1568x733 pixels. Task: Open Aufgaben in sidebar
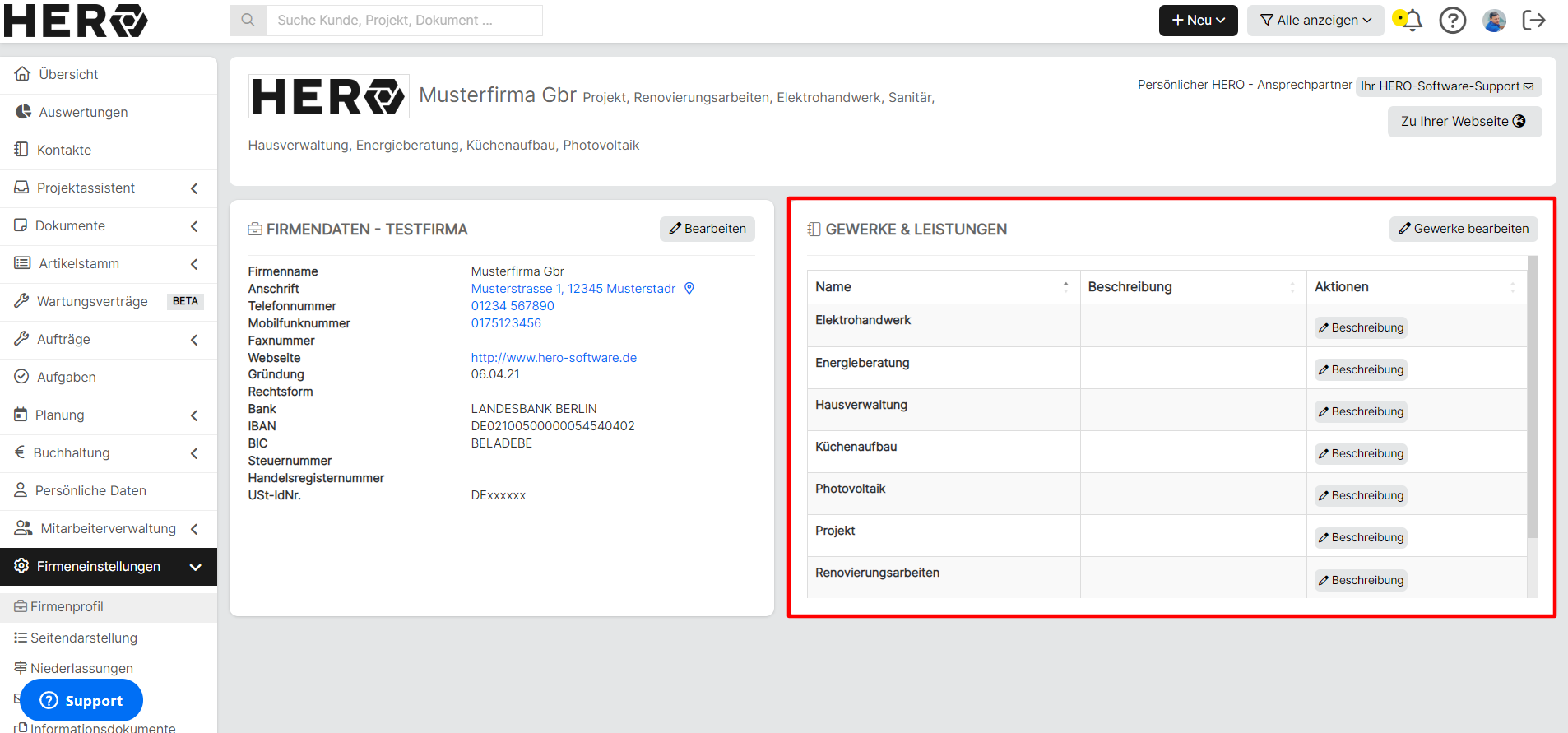(x=109, y=377)
